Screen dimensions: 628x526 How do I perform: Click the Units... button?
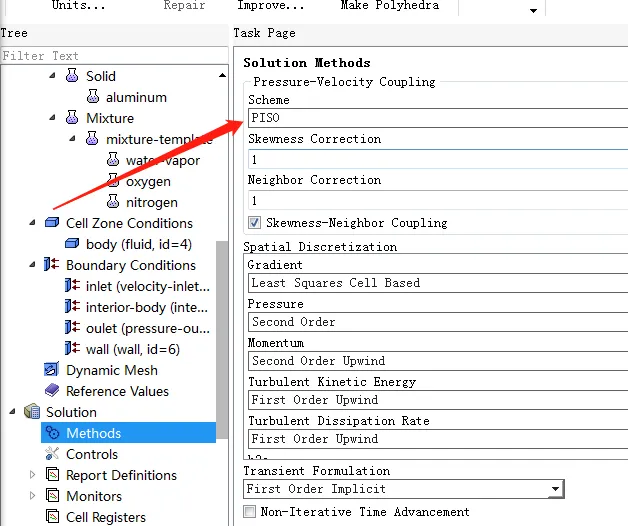pos(78,5)
